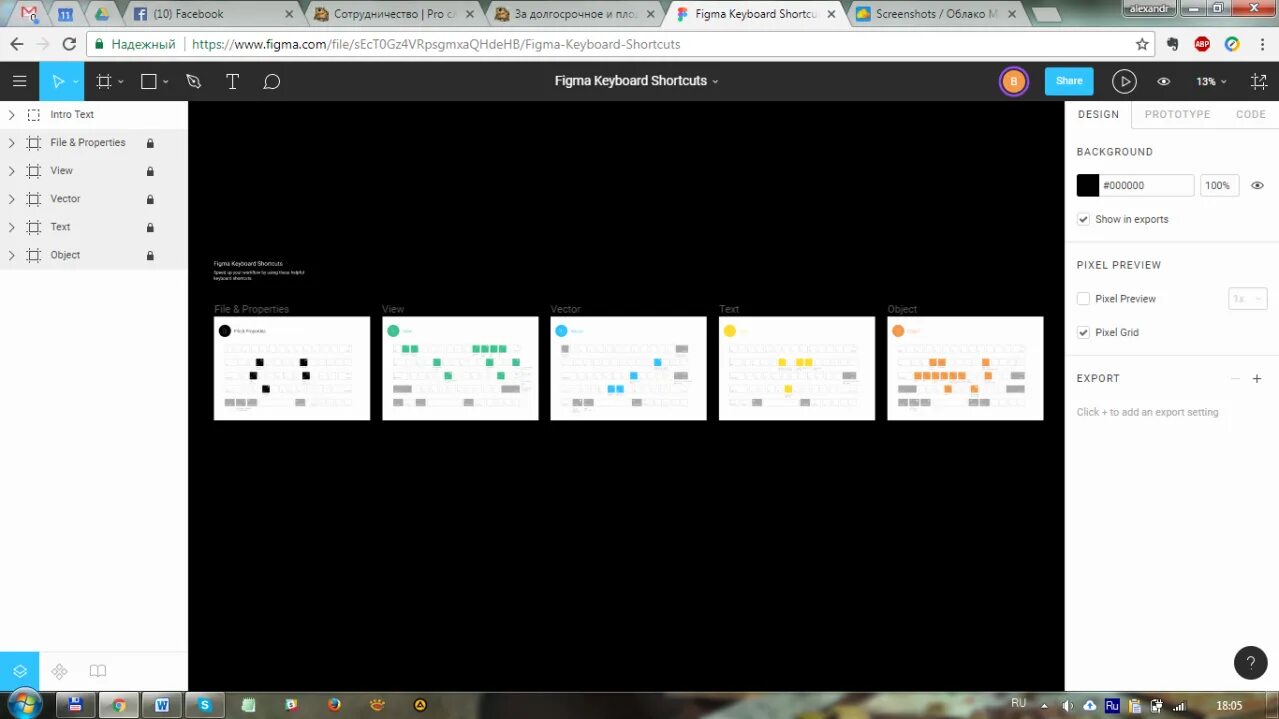
Task: Open Skype from the taskbar
Action: 205,704
